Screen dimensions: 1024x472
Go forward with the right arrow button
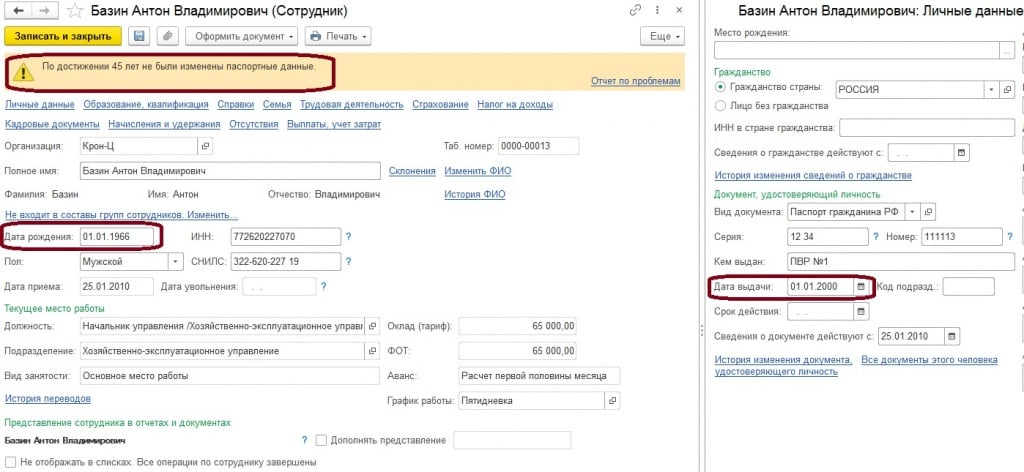46,11
